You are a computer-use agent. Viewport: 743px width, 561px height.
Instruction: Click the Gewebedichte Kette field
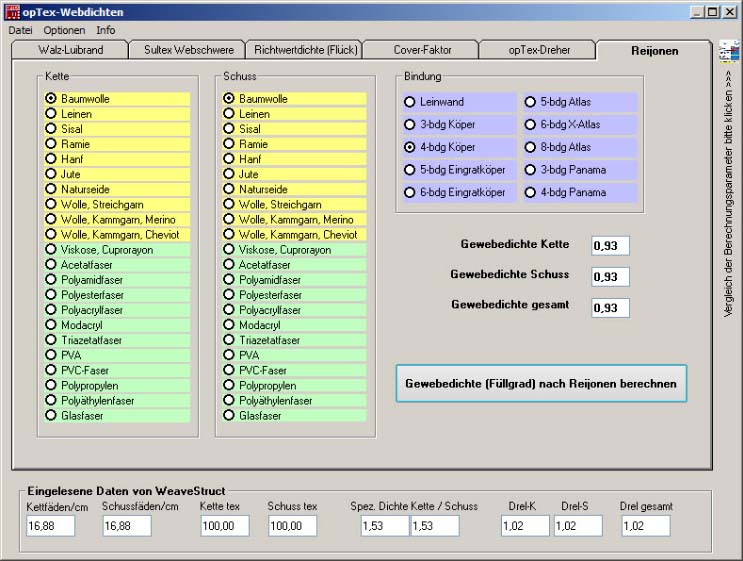[610, 246]
